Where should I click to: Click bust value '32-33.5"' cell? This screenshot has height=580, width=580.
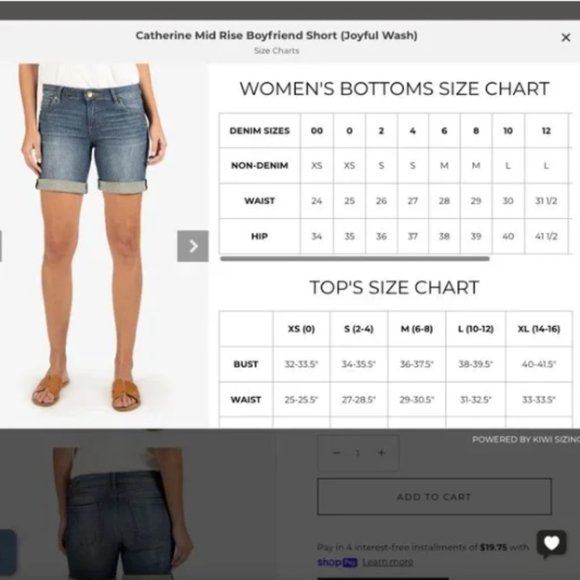(301, 364)
